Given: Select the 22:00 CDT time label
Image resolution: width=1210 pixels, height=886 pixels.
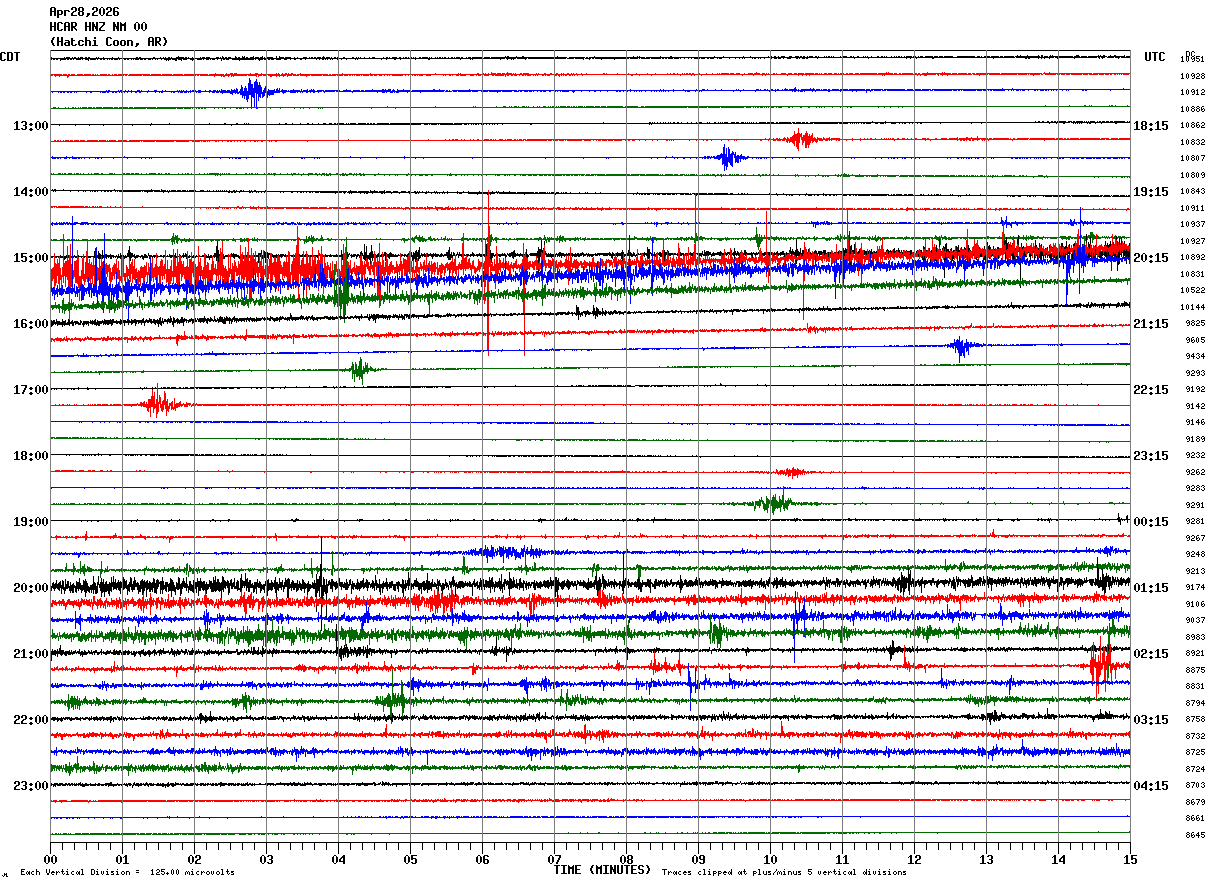Looking at the screenshot, I should coord(30,720).
